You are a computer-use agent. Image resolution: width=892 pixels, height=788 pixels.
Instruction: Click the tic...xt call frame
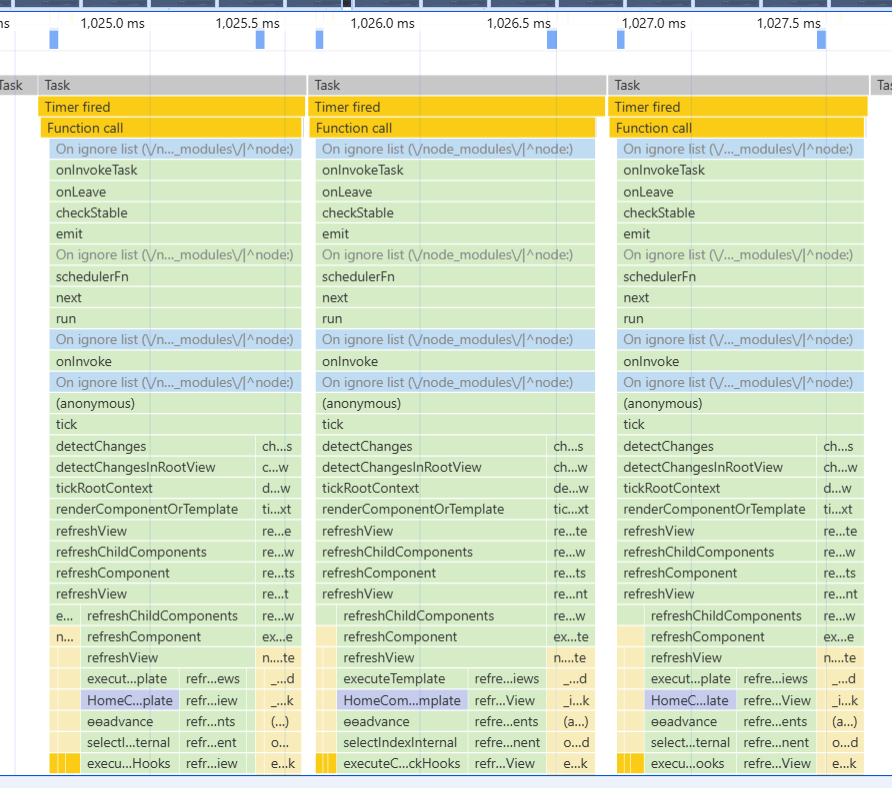tap(571, 509)
